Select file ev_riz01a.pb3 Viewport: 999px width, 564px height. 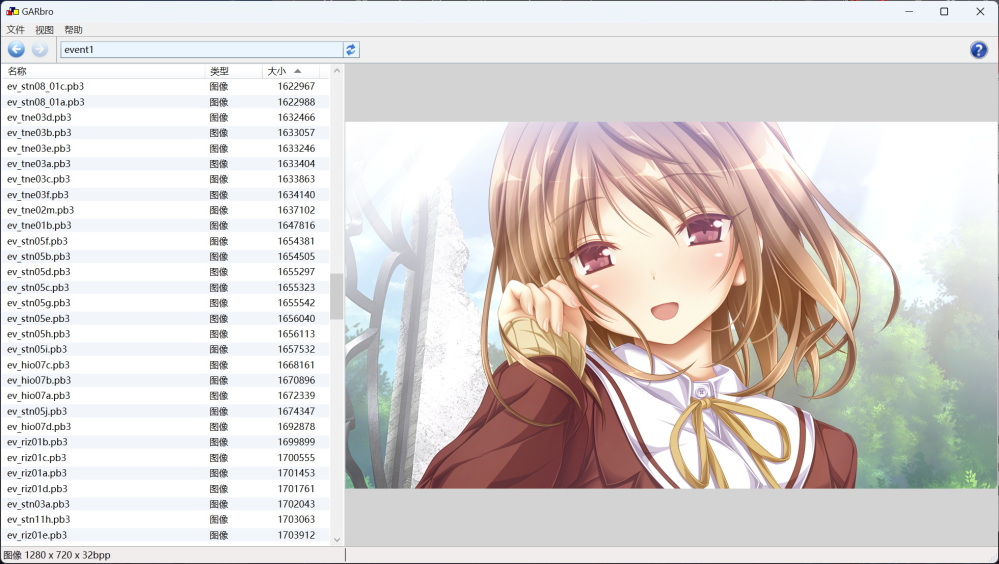coord(165,474)
